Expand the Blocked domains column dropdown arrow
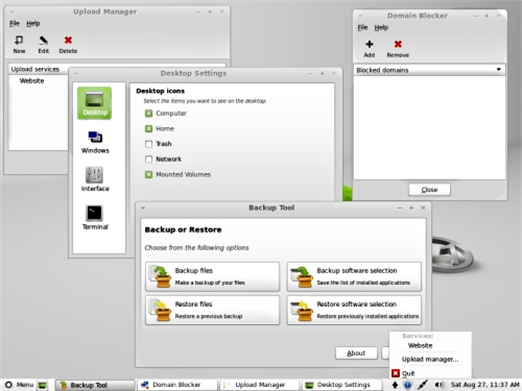 [499, 70]
